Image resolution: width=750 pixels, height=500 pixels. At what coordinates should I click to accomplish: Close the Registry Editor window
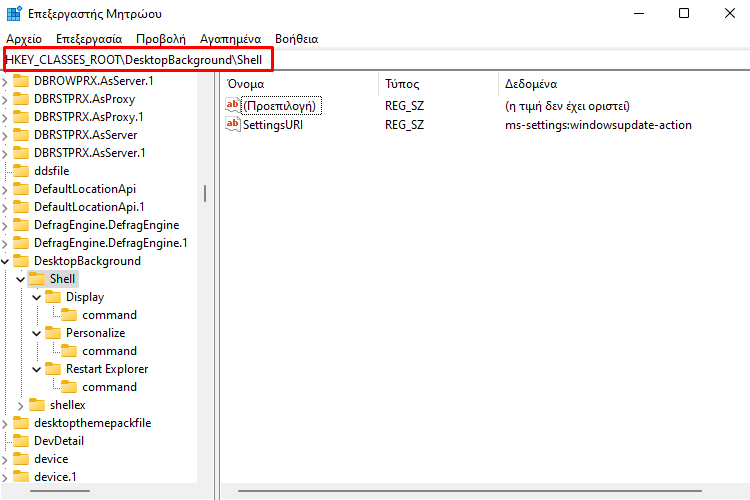point(729,13)
